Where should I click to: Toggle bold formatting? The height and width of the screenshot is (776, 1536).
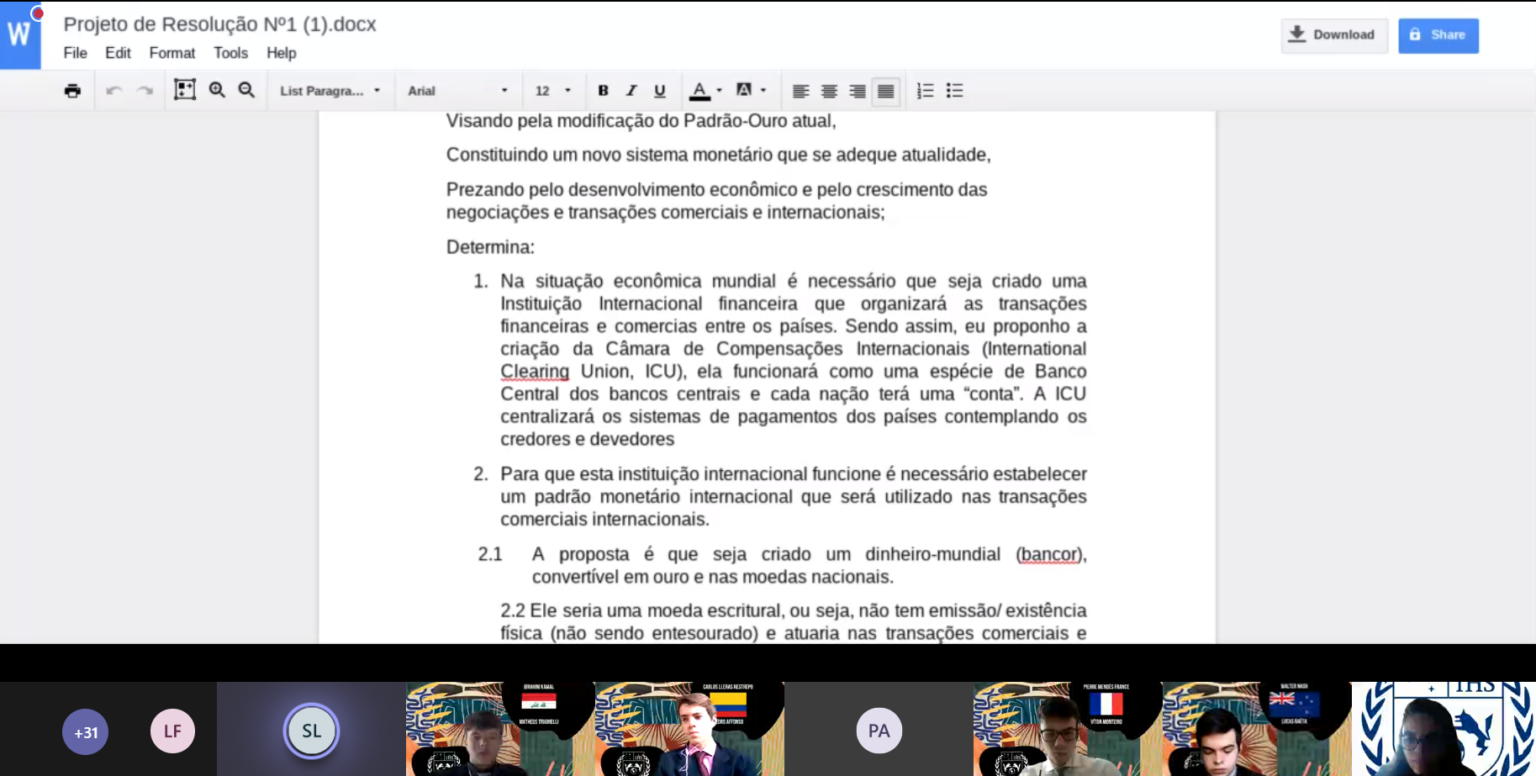point(603,91)
